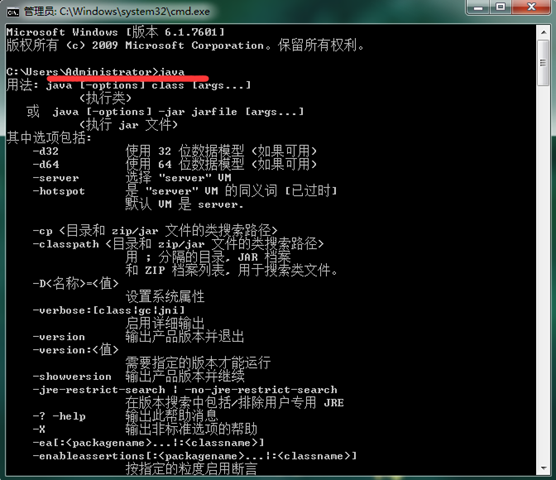This screenshot has height=480, width=556.
Task: Click the empty scrollbar track below the thumb
Action: [543, 273]
